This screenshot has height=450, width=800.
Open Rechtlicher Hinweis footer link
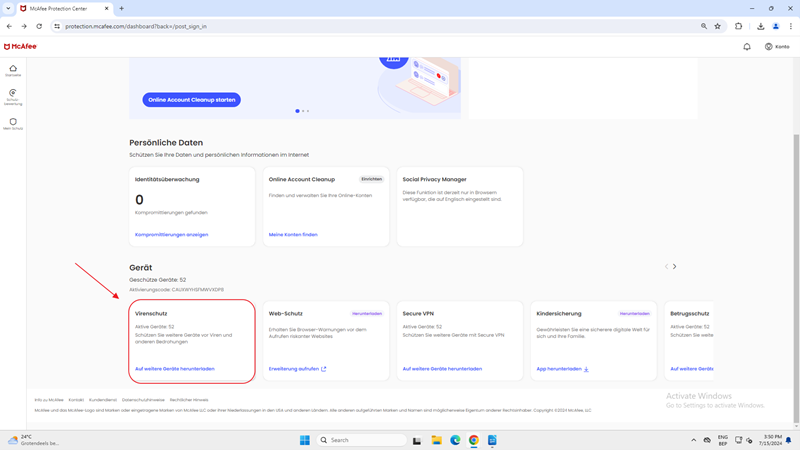pyautogui.click(x=189, y=400)
